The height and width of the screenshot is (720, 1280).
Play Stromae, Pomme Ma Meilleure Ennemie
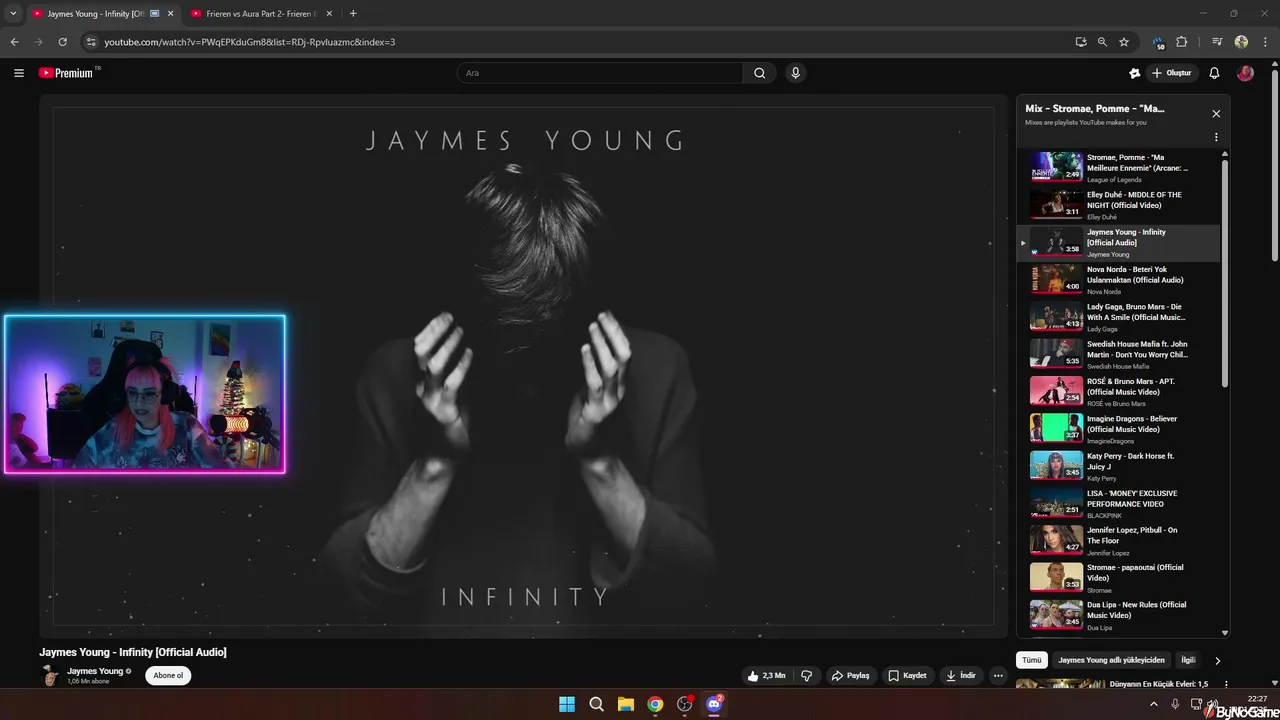pyautogui.click(x=1118, y=167)
